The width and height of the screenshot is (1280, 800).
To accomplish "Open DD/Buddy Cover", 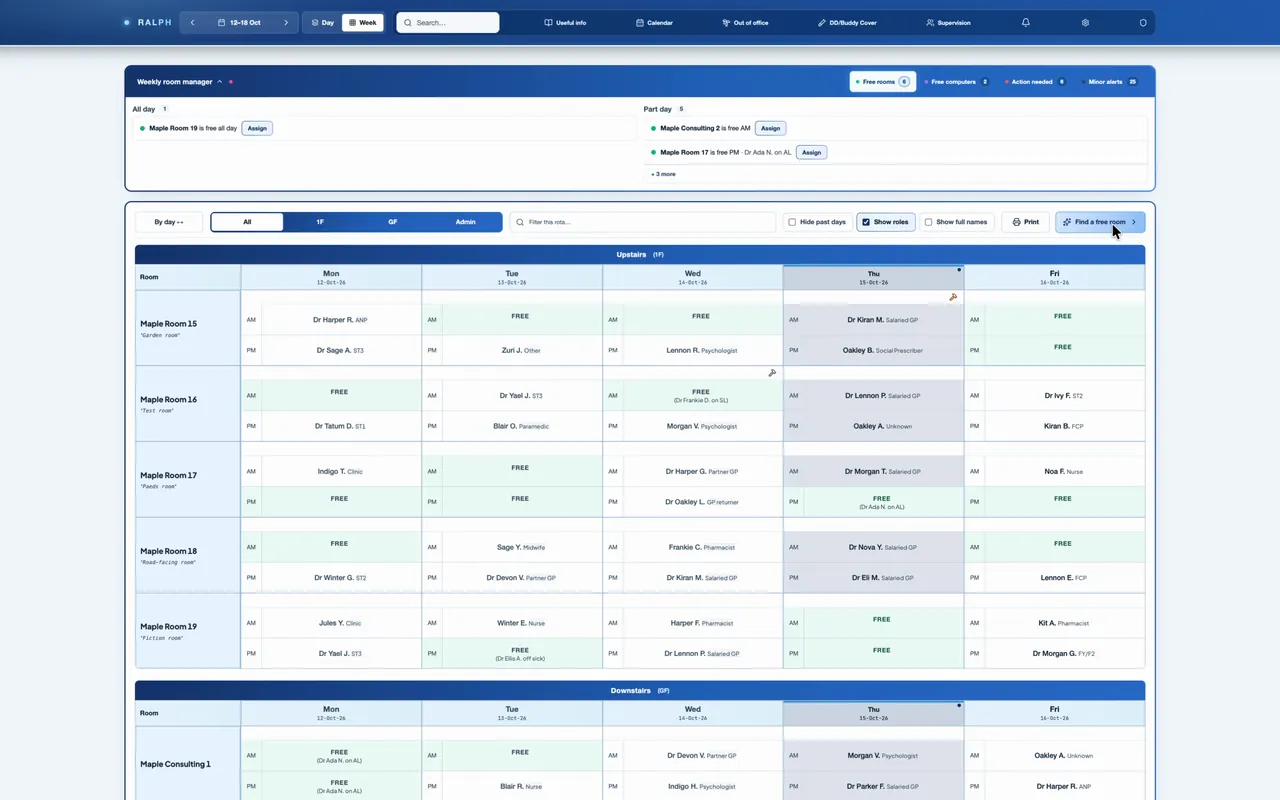I will pos(847,22).
